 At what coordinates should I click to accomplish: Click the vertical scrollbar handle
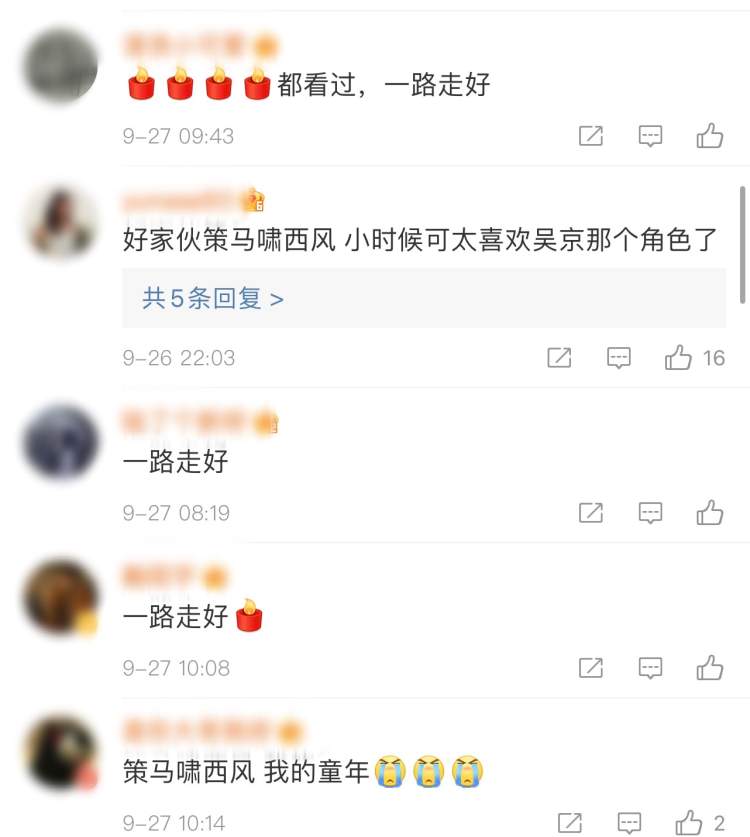pos(742,244)
